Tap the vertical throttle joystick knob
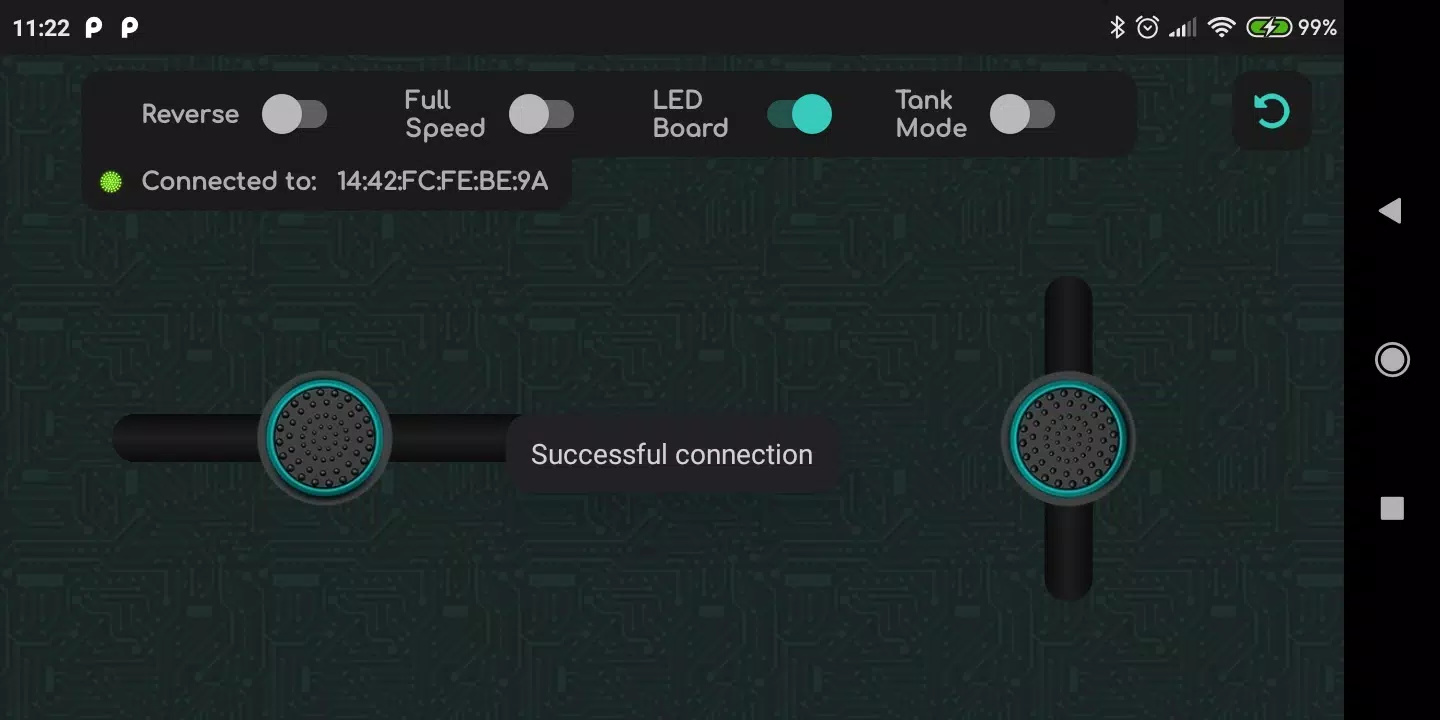This screenshot has height=720, width=1440. (1068, 437)
